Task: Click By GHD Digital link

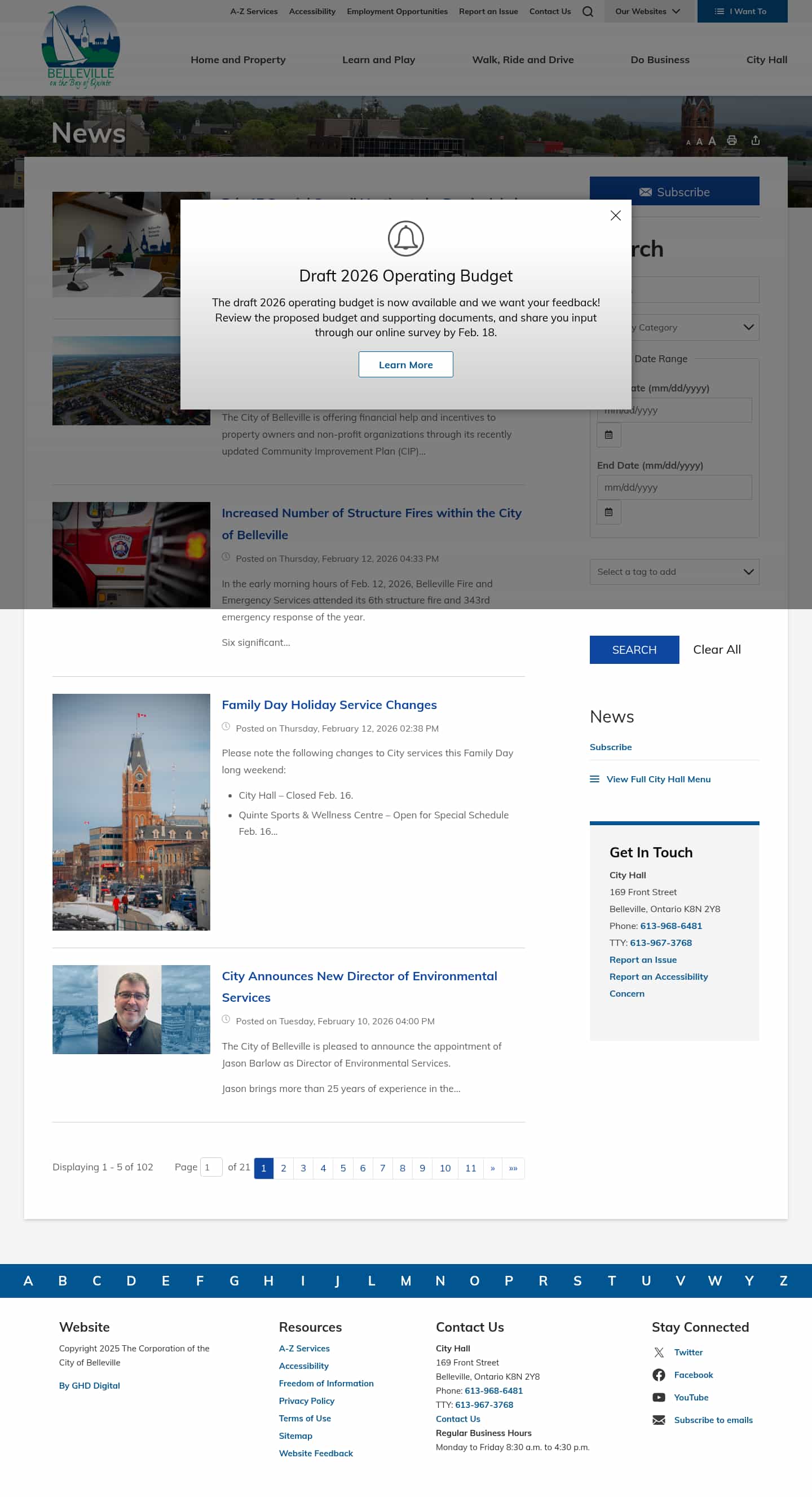Action: pyautogui.click(x=90, y=1385)
